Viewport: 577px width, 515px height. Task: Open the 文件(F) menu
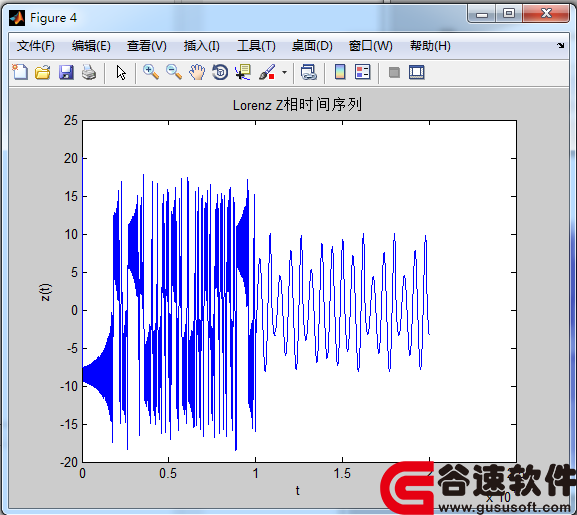pyautogui.click(x=36, y=46)
